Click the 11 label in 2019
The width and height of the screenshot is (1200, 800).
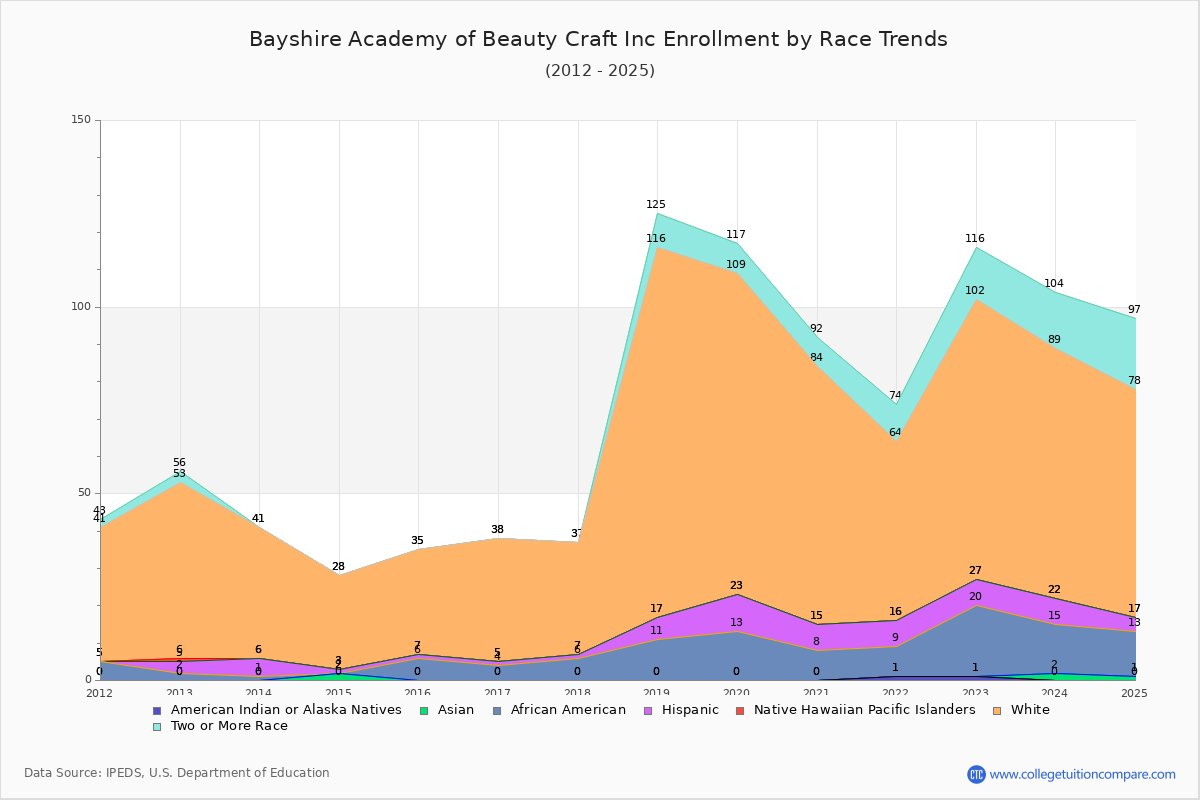(656, 631)
